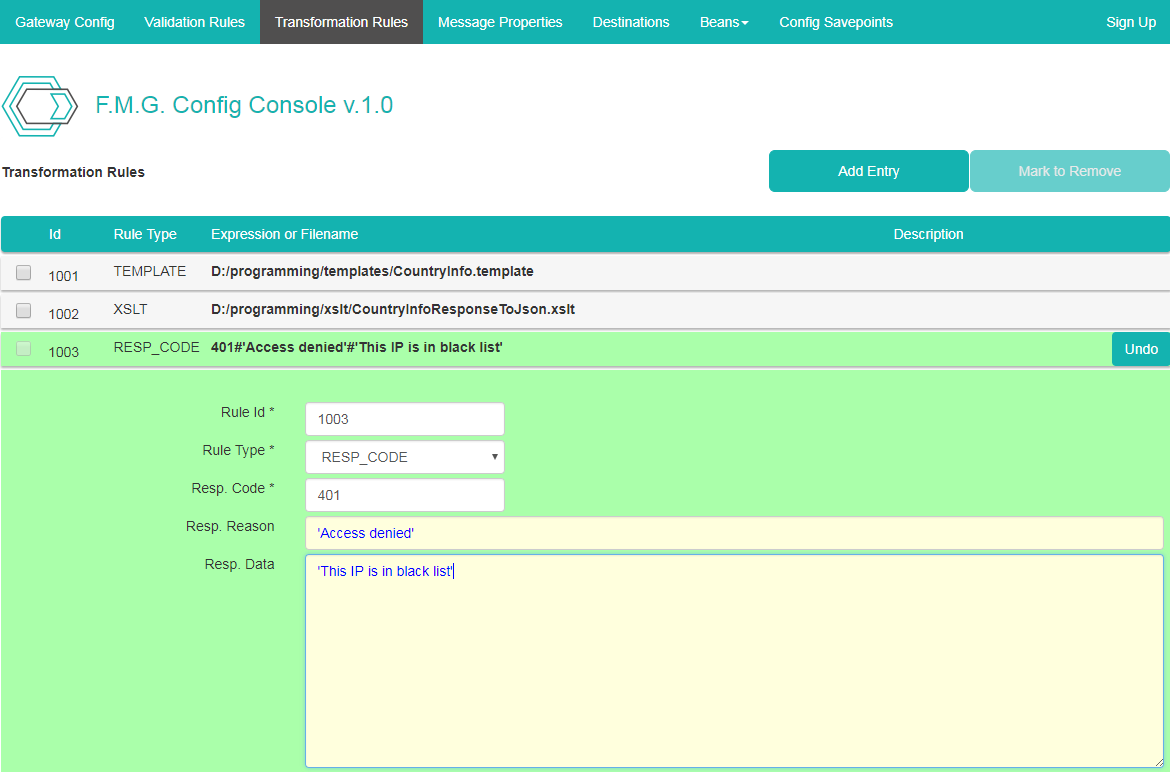Click inside the Resp. Data textarea
Image resolution: width=1170 pixels, height=772 pixels.
click(x=734, y=660)
